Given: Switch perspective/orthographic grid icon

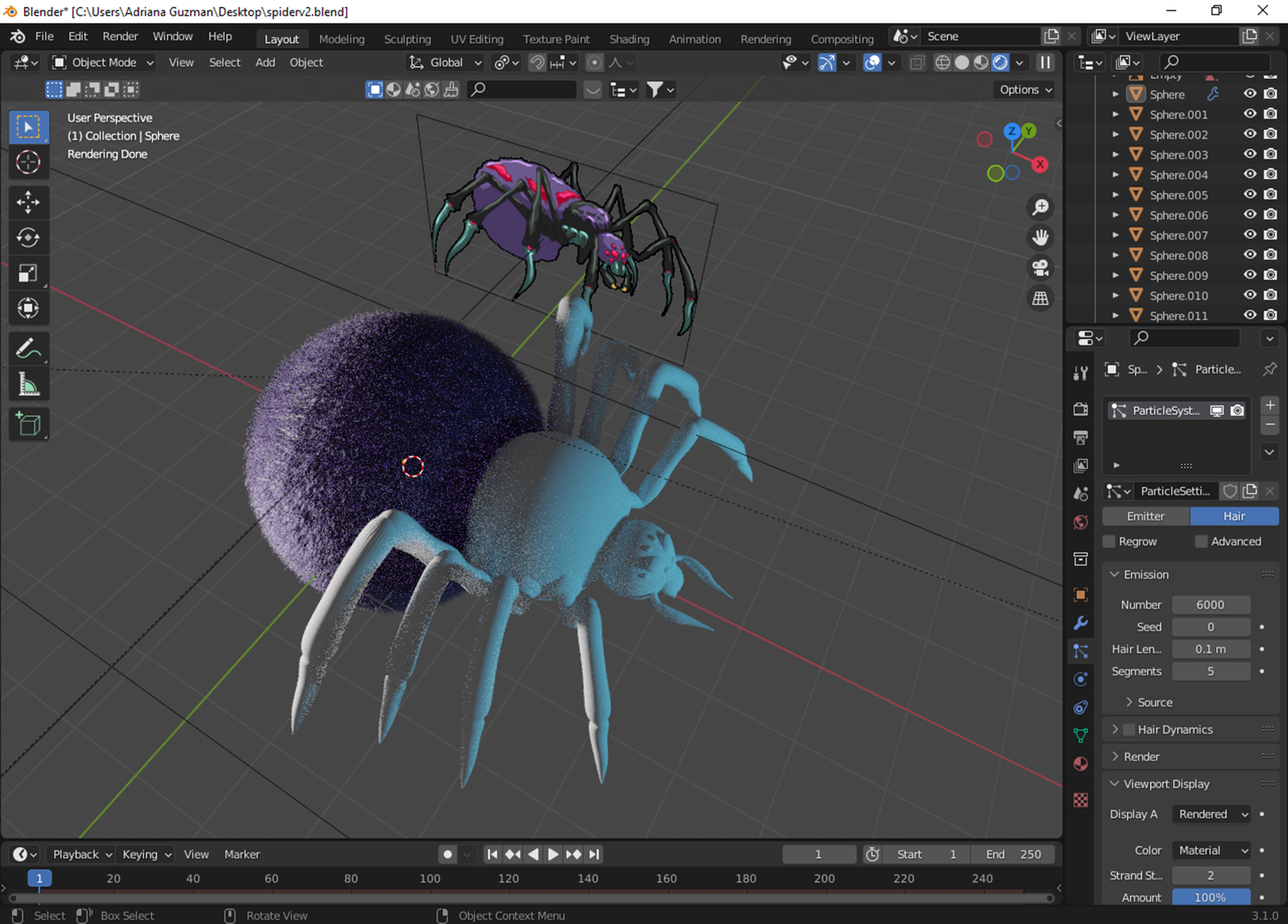Looking at the screenshot, I should pyautogui.click(x=1040, y=298).
